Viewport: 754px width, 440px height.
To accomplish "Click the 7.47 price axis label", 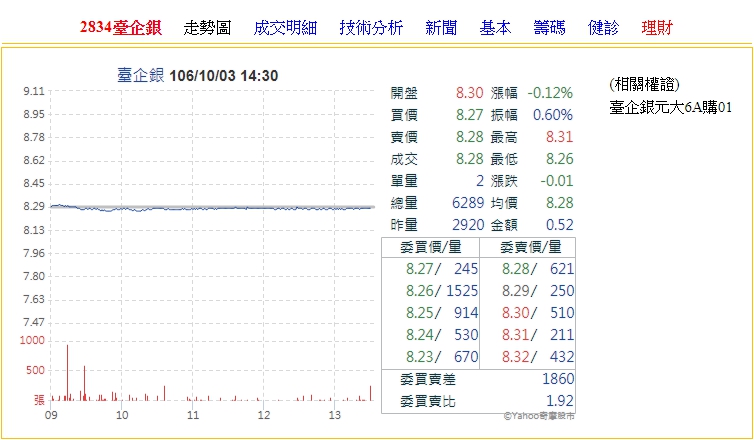I will (34, 322).
